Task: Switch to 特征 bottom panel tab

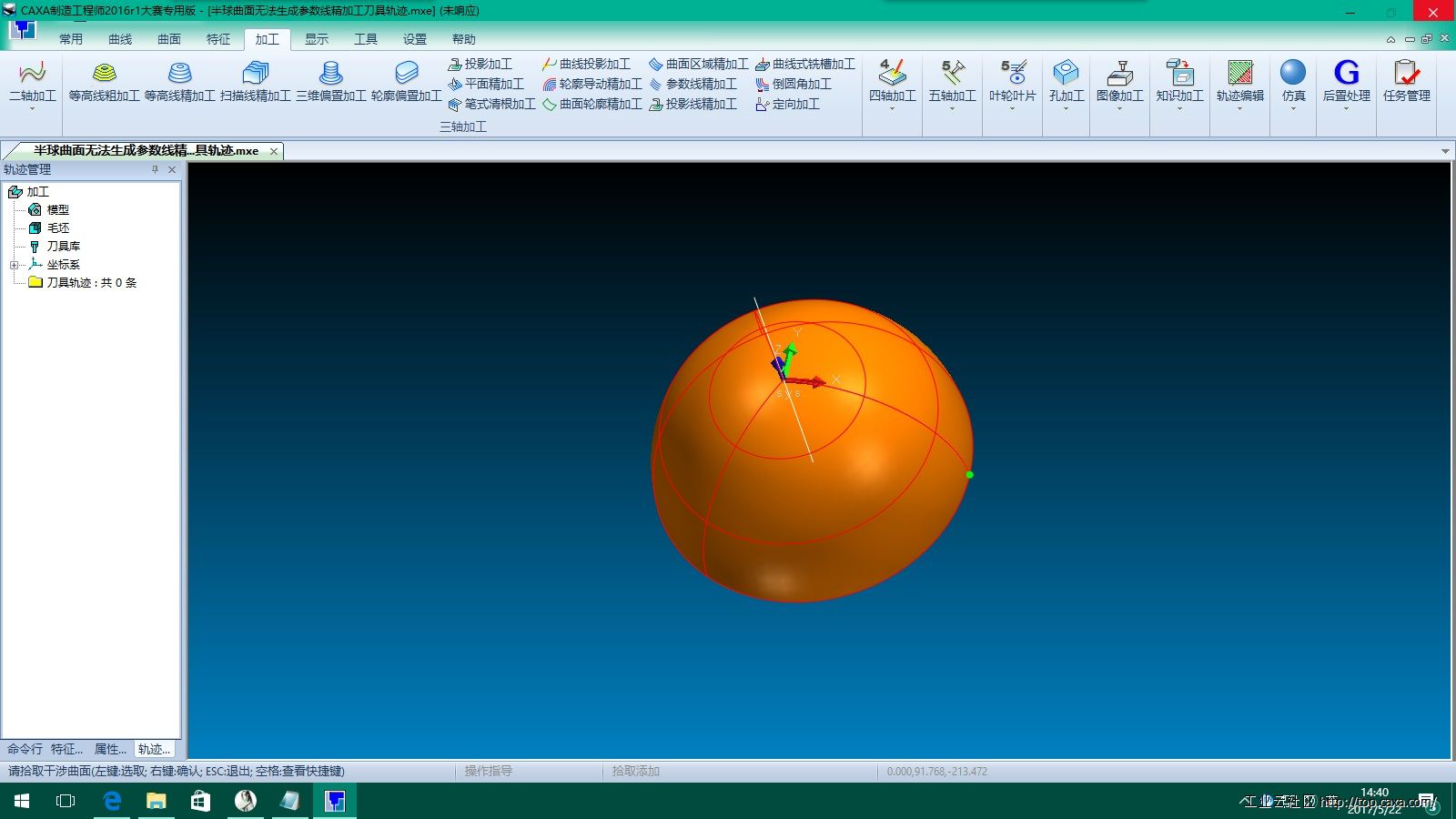Action: [x=67, y=749]
